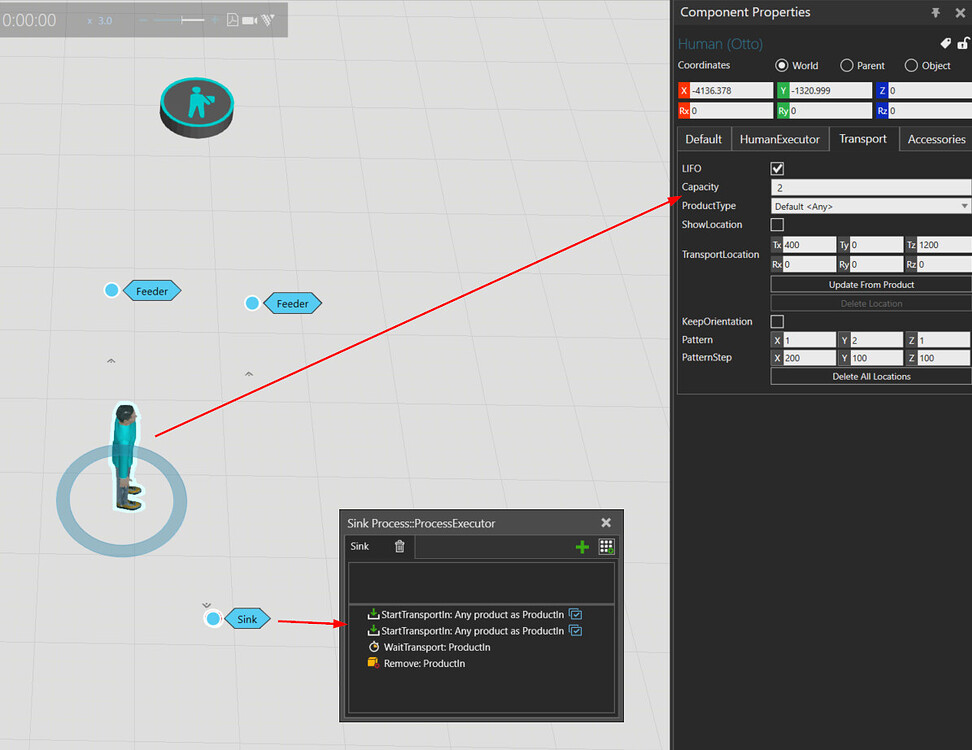Click the Delete All Locations button
The image size is (972, 750).
pos(869,376)
